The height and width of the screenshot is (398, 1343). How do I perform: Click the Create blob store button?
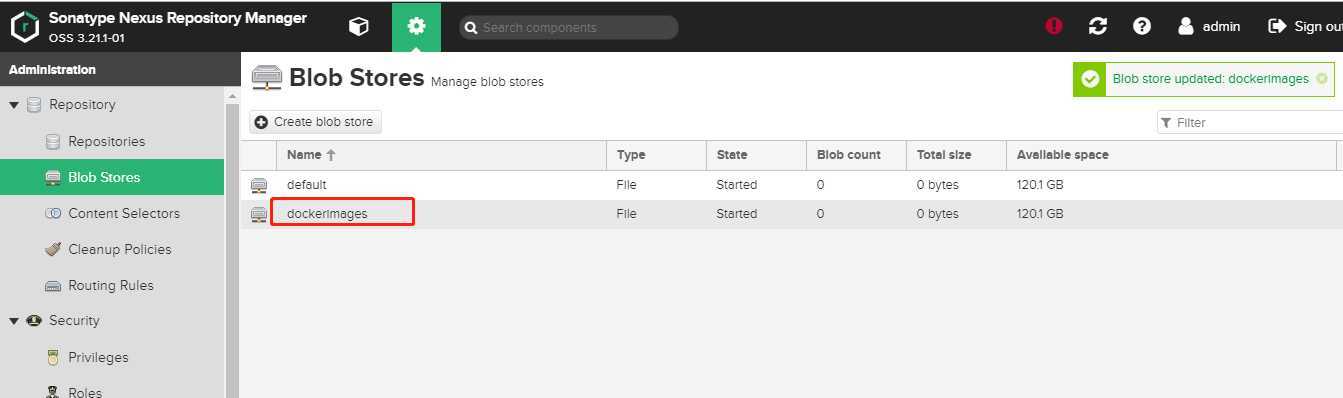(315, 122)
